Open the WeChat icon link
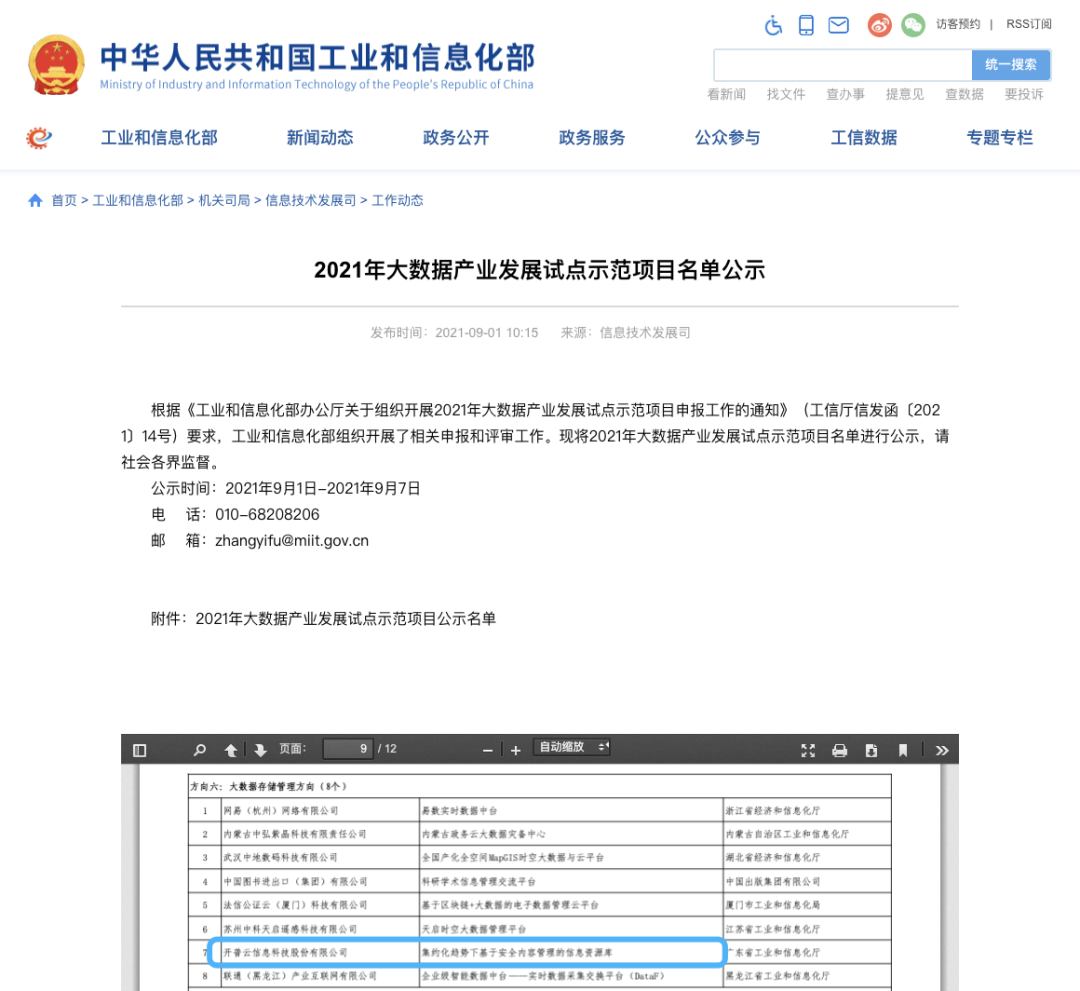The image size is (1080, 991). 912,25
